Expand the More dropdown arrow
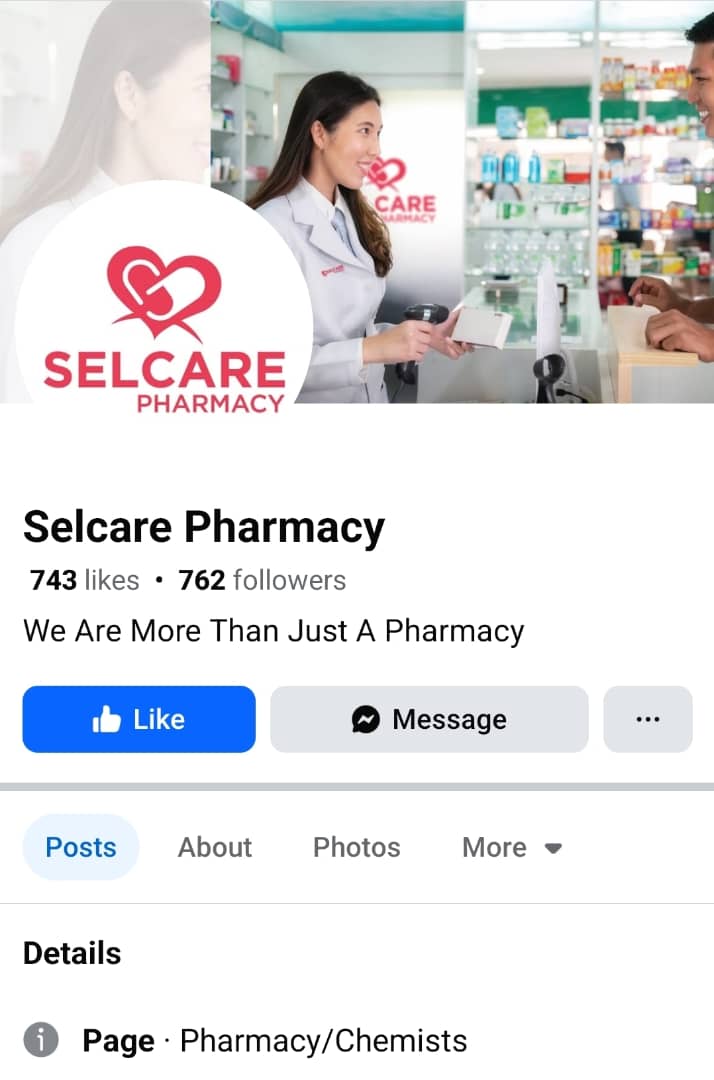The image size is (714, 1080). tap(553, 848)
